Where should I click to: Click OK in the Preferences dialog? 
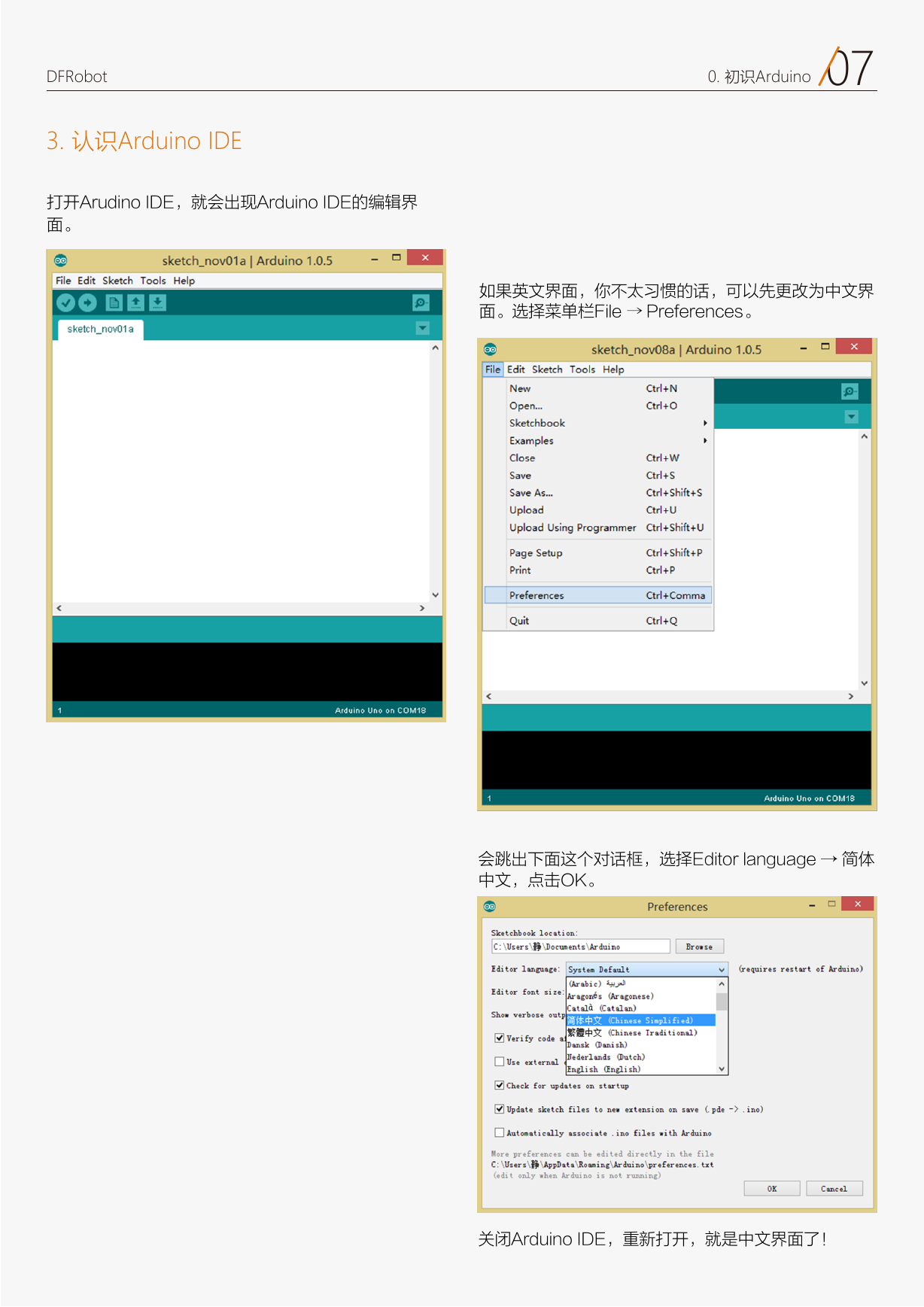772,1189
